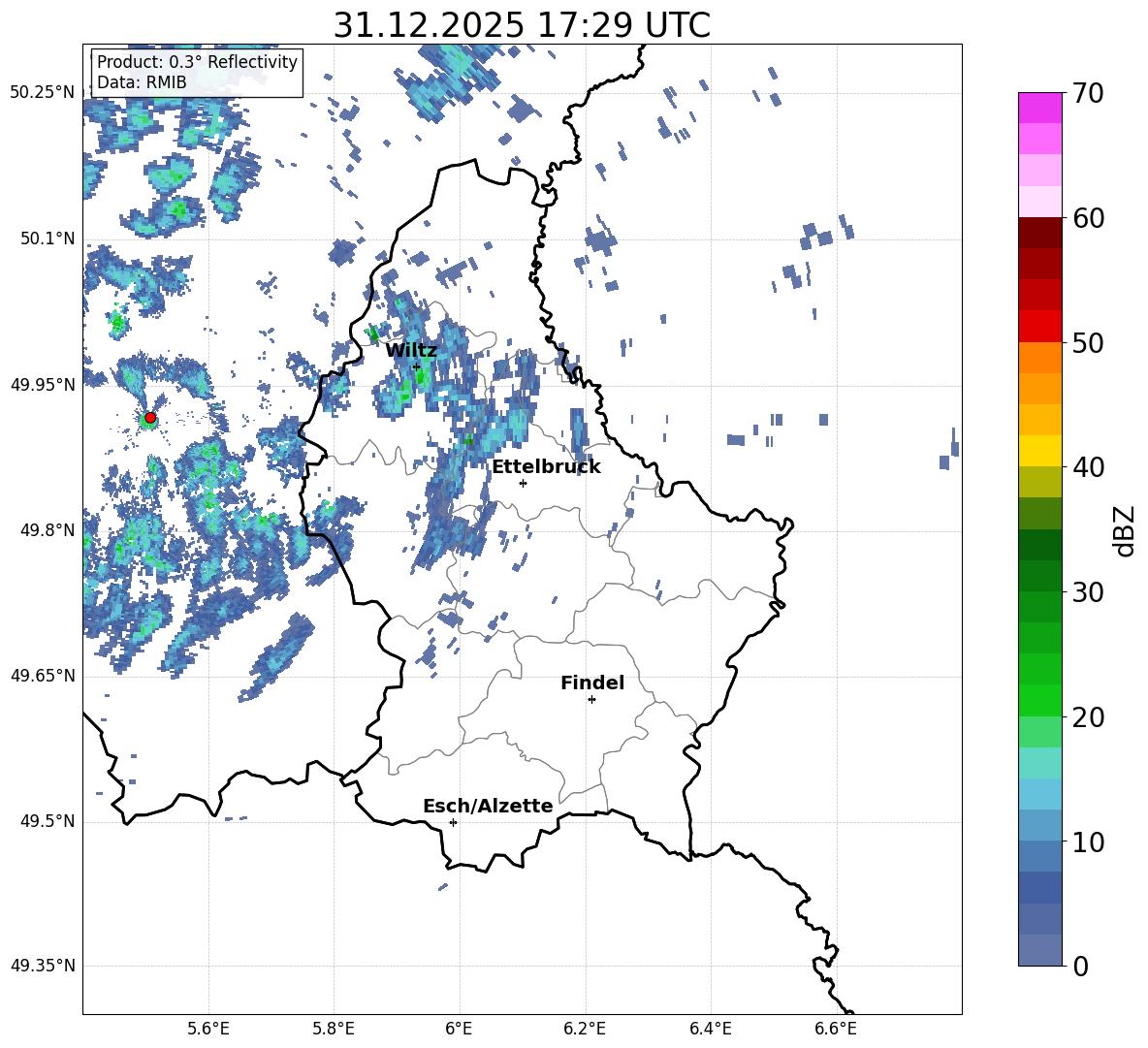Click the 50.25°N latitude label
The image size is (1148, 1048).
pos(43,93)
